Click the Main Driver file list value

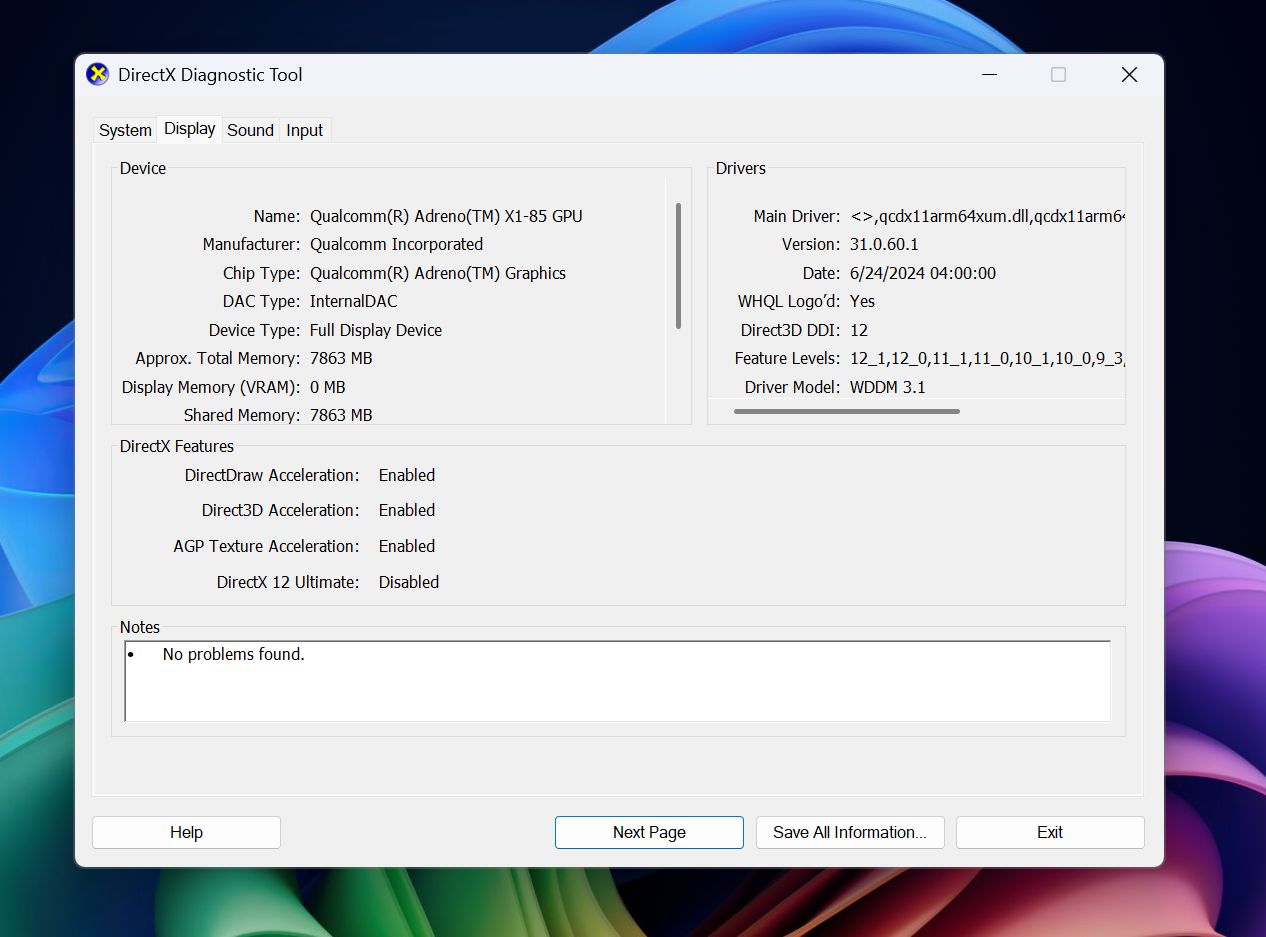click(987, 216)
